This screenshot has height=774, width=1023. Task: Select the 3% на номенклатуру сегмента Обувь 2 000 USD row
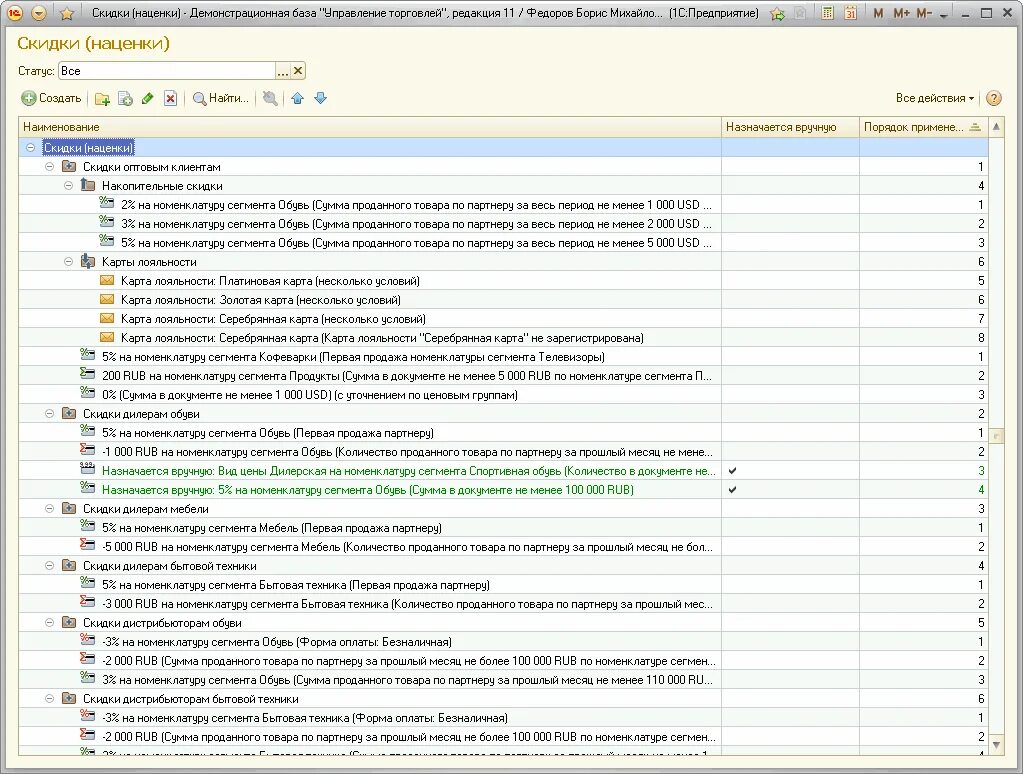[503, 224]
